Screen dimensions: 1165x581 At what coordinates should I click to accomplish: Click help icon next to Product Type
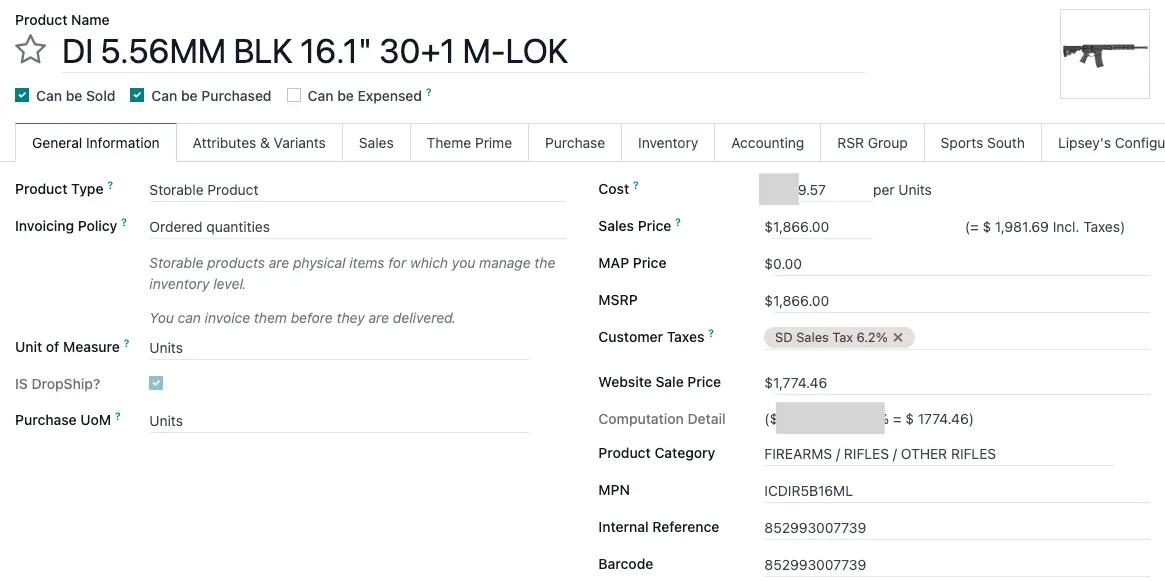[110, 186]
